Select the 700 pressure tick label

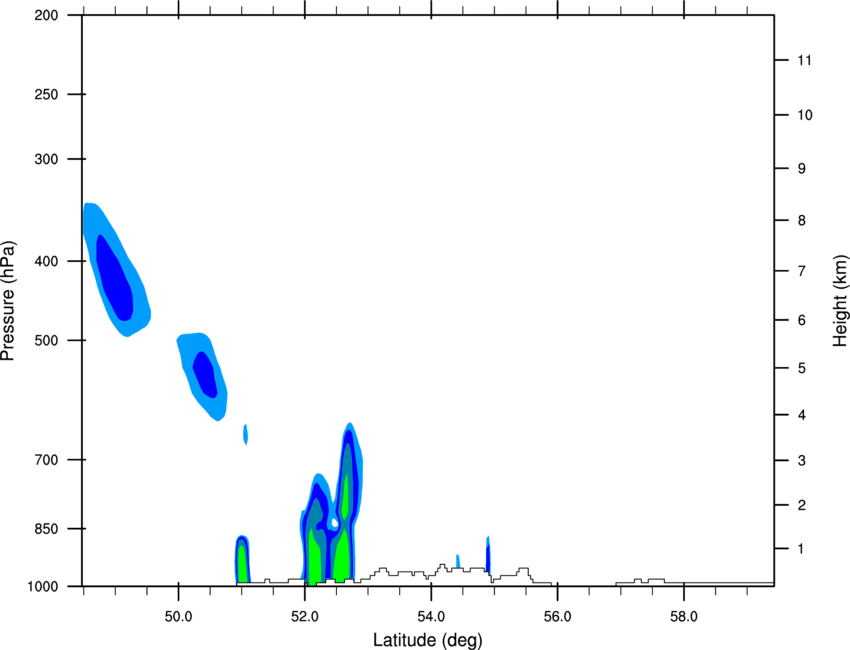tap(46, 460)
